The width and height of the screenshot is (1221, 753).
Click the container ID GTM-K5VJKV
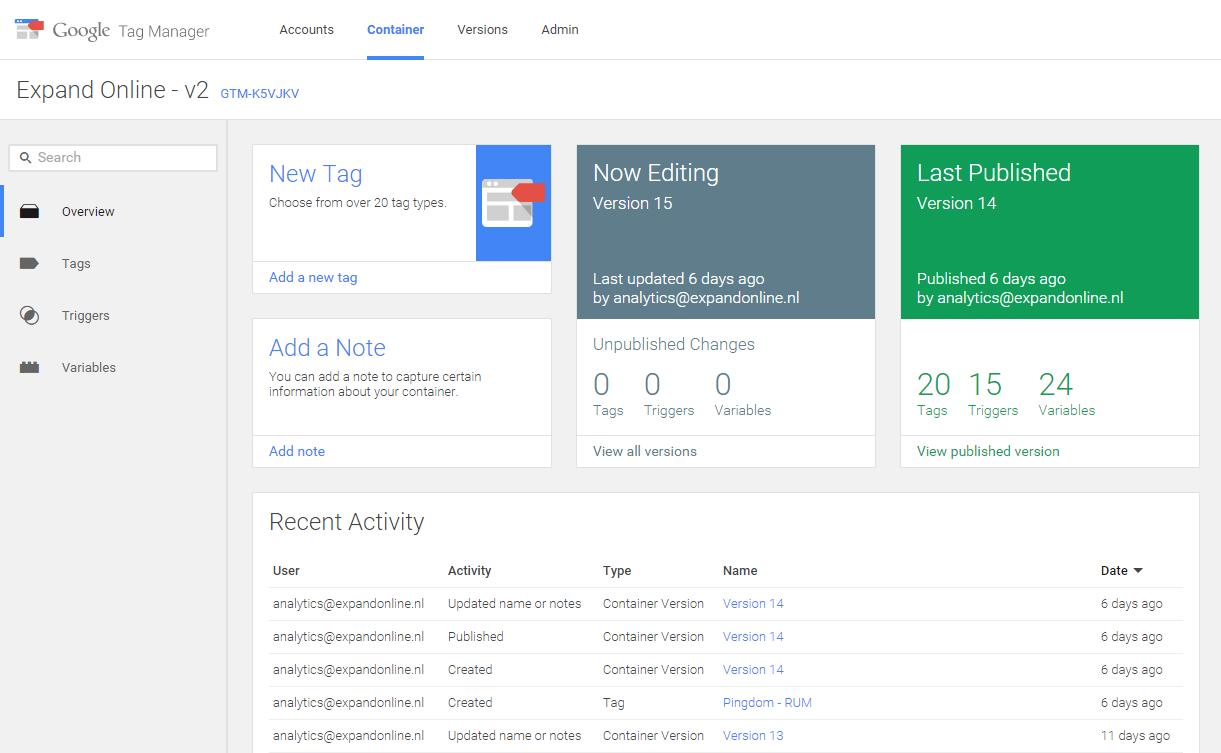[260, 94]
